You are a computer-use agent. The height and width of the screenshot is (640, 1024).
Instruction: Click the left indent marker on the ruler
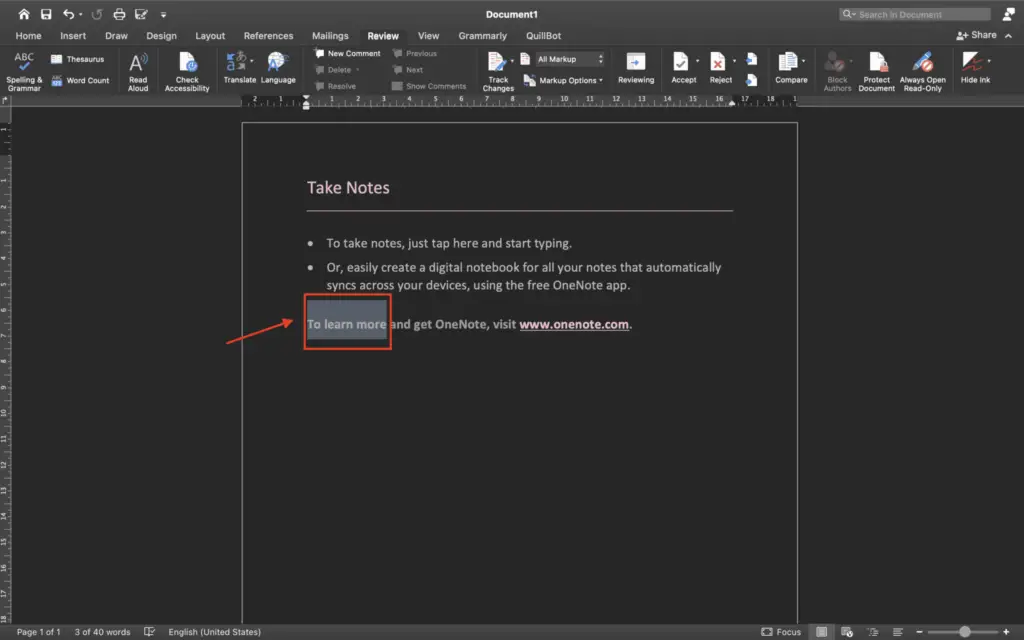[x=306, y=105]
